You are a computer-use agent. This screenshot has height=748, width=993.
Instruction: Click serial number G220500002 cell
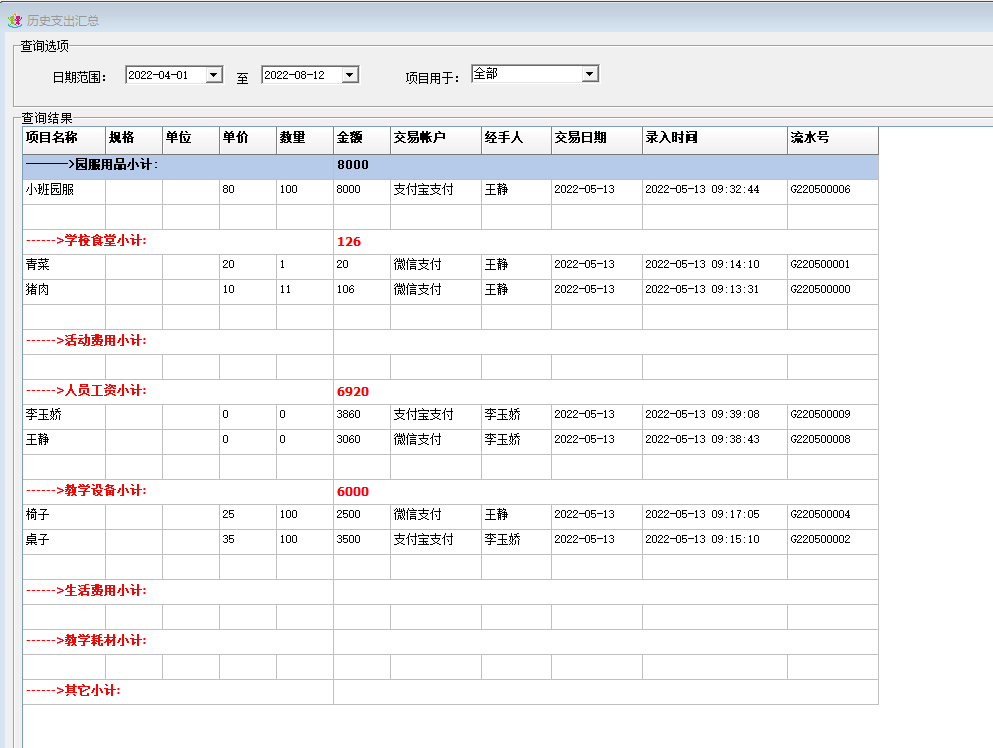[x=820, y=540]
